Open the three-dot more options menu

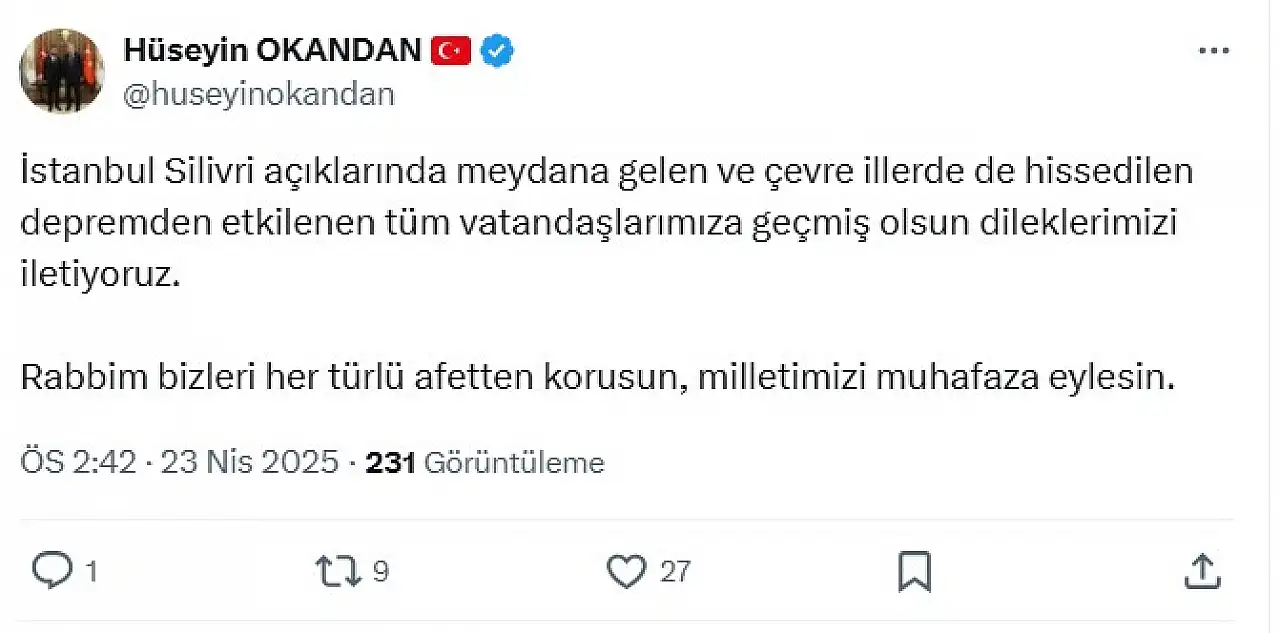click(x=1213, y=52)
